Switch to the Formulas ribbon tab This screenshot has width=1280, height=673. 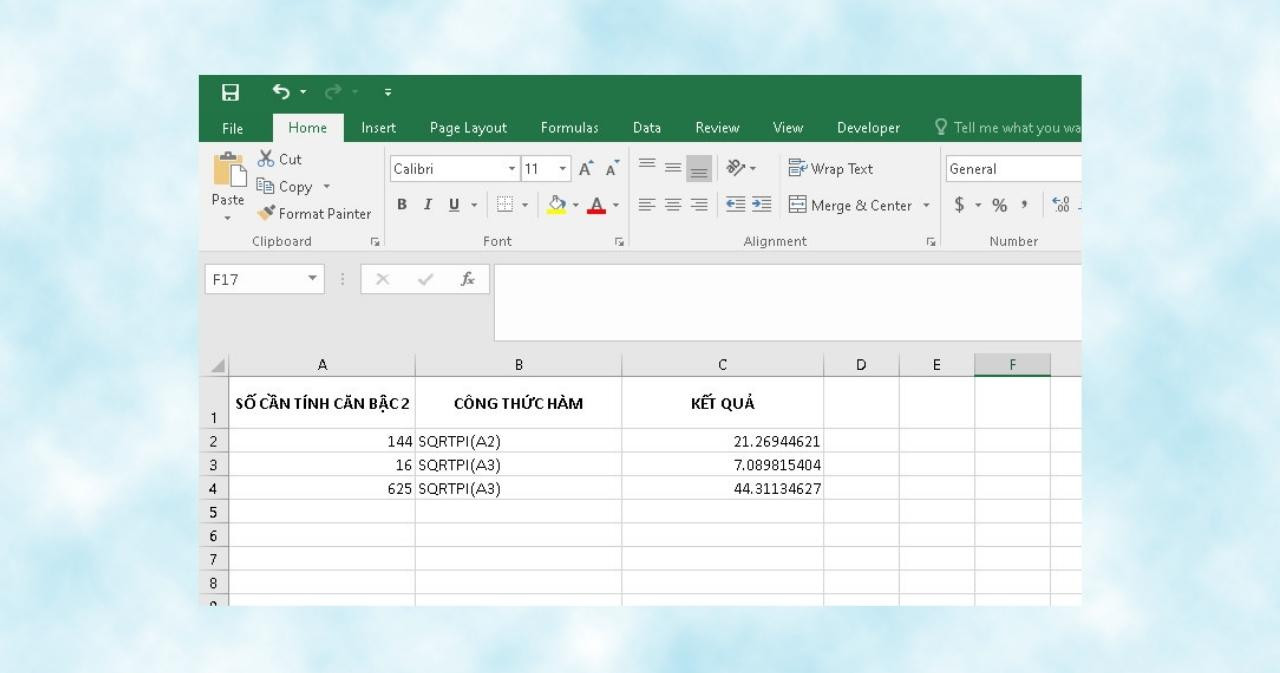569,128
